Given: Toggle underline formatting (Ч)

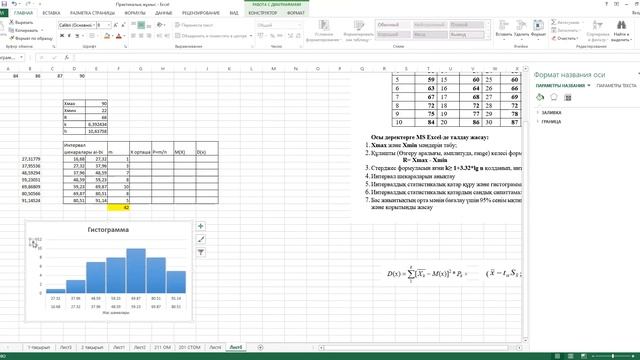Looking at the screenshot, I should 77,36.
